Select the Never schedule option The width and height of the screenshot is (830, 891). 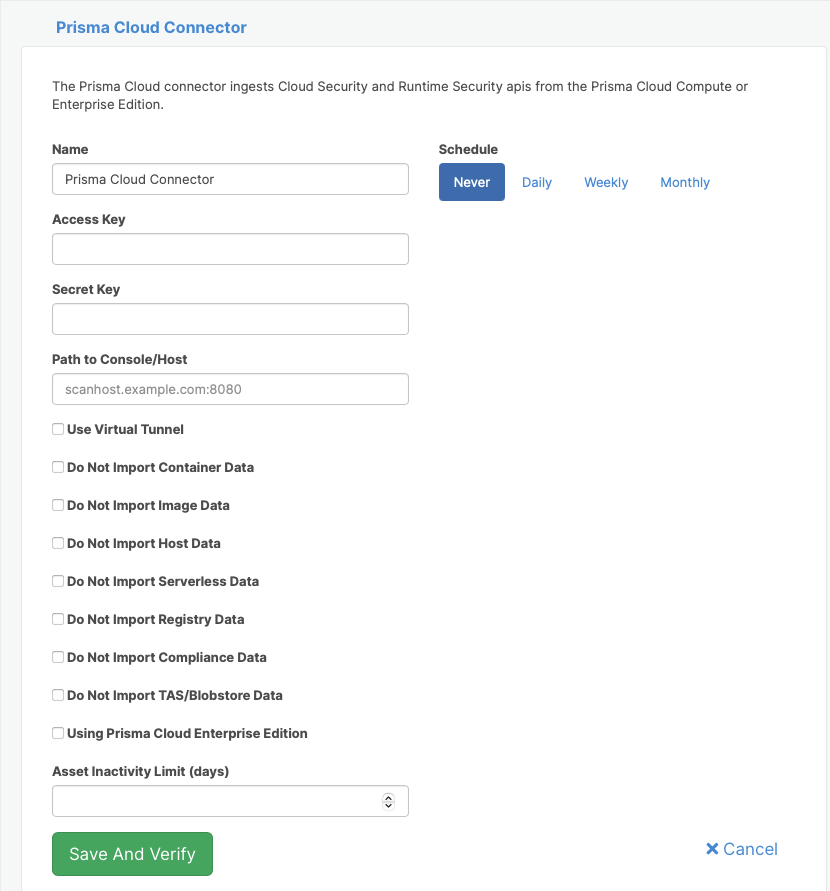click(472, 182)
